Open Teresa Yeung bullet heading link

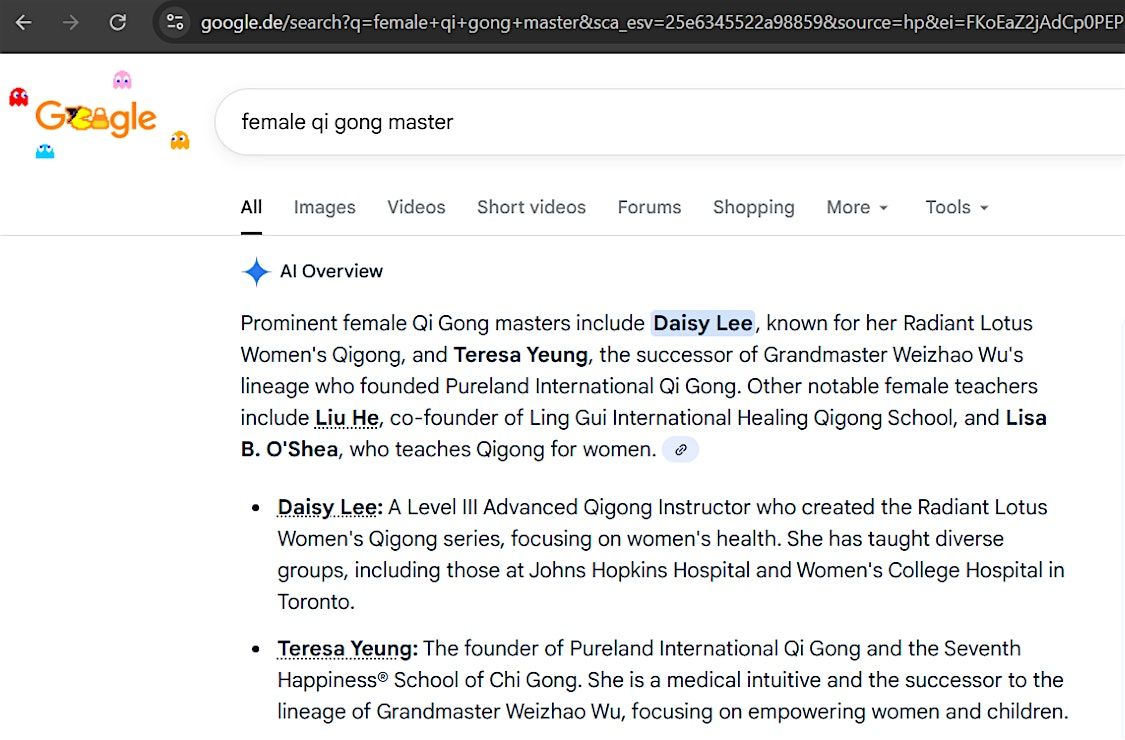pyautogui.click(x=347, y=649)
